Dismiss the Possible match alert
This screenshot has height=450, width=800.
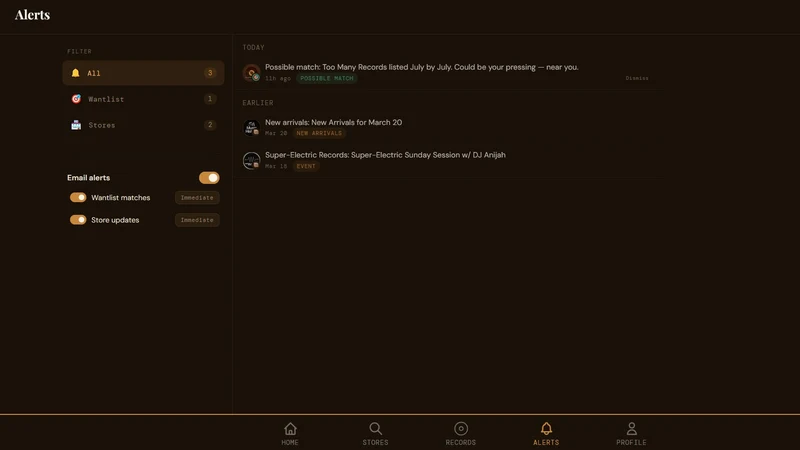637,78
